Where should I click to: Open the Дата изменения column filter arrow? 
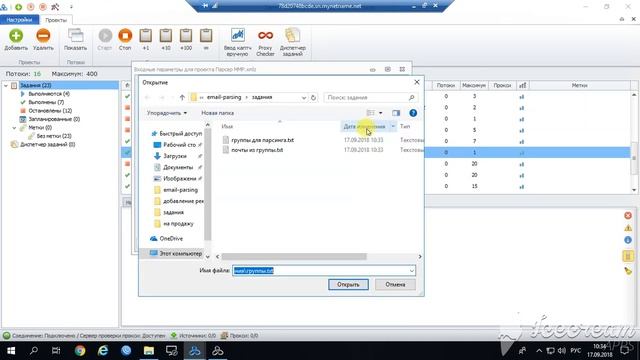393,127
